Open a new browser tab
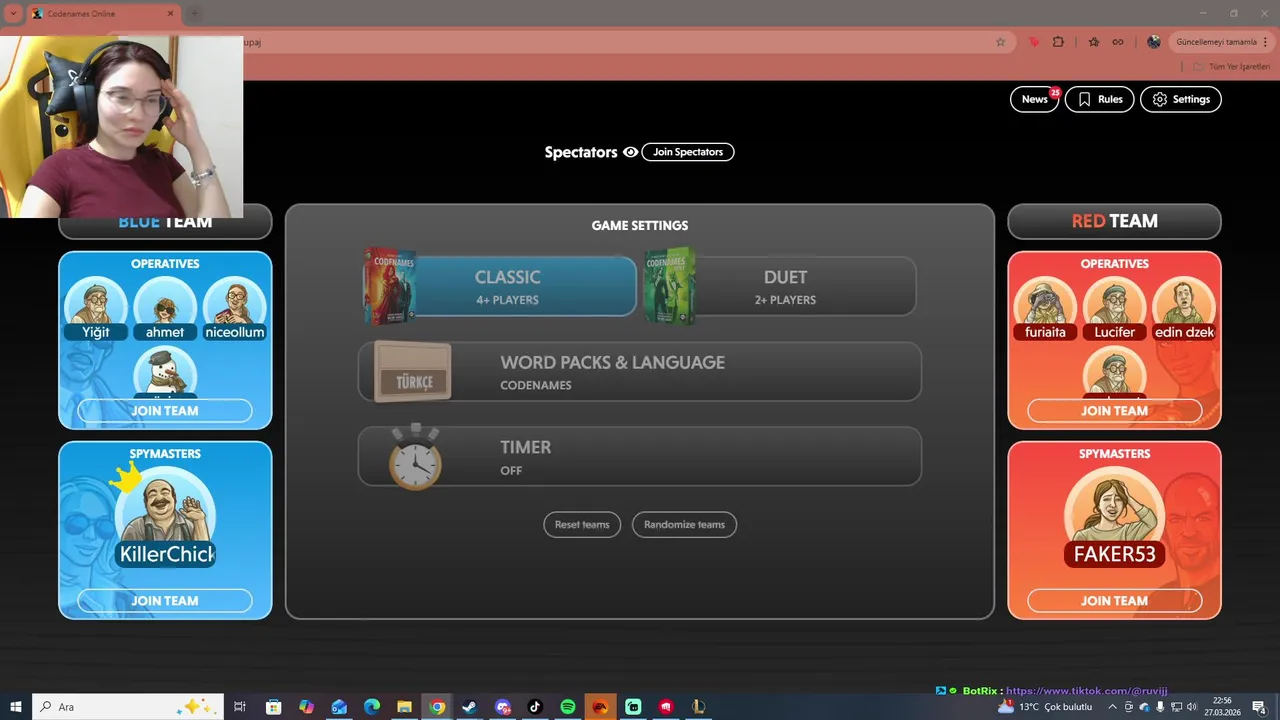This screenshot has width=1280, height=720. pyautogui.click(x=195, y=14)
